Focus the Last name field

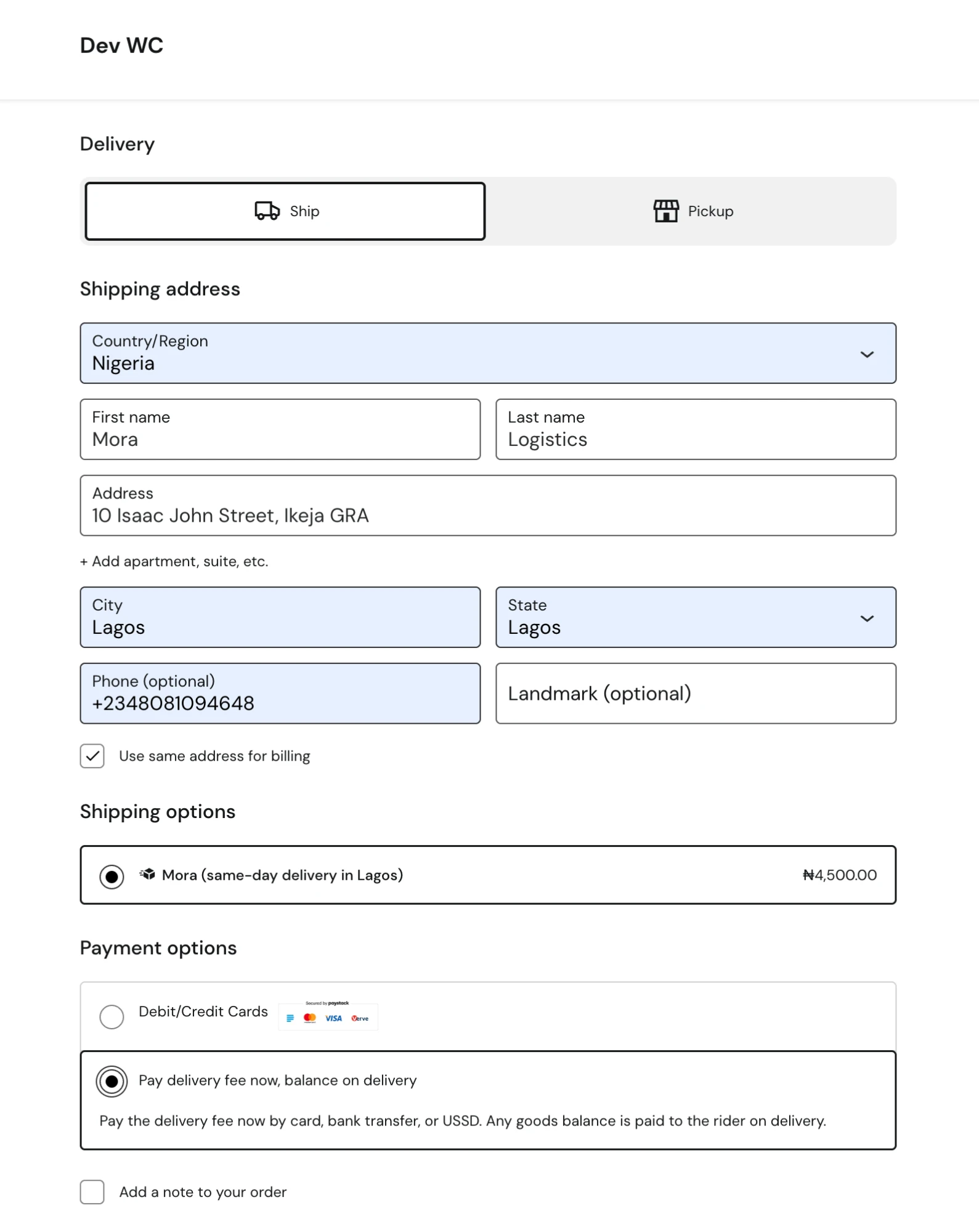(696, 429)
